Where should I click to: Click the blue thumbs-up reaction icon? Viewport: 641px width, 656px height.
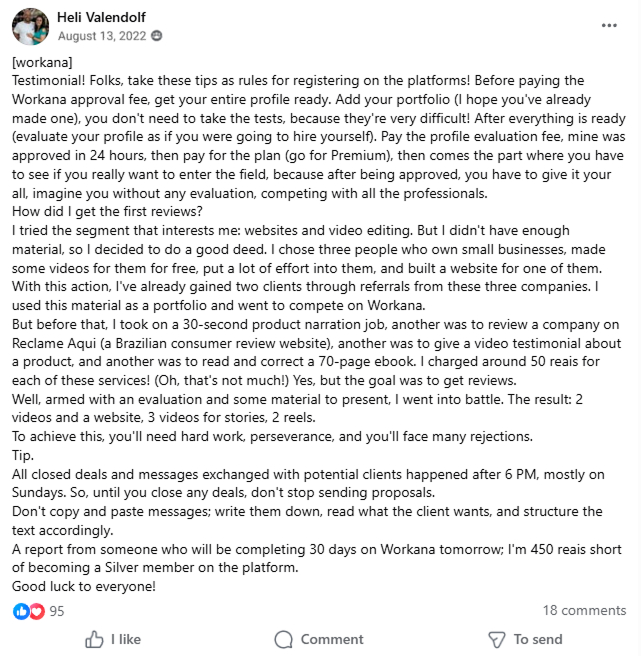click(x=21, y=611)
